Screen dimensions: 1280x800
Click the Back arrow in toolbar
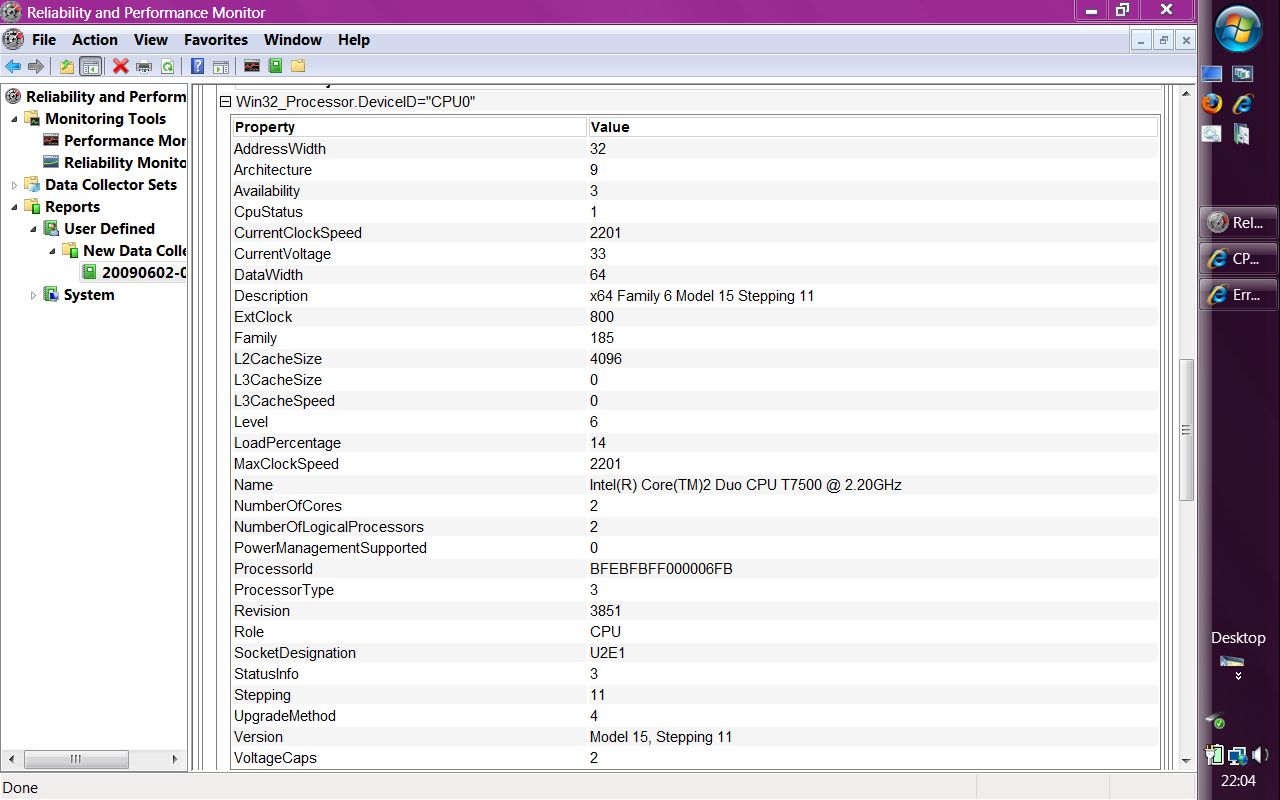click(13, 66)
